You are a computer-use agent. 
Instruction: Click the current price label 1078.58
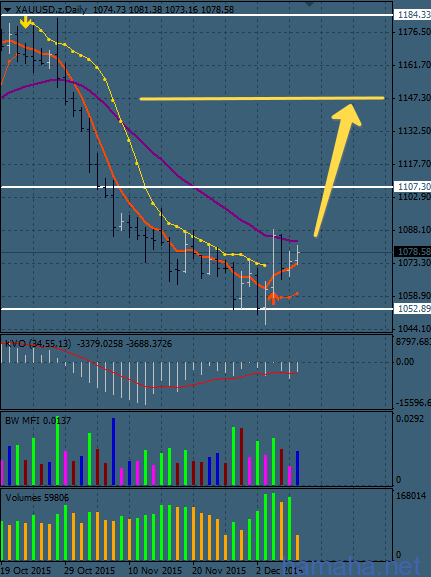tap(413, 252)
